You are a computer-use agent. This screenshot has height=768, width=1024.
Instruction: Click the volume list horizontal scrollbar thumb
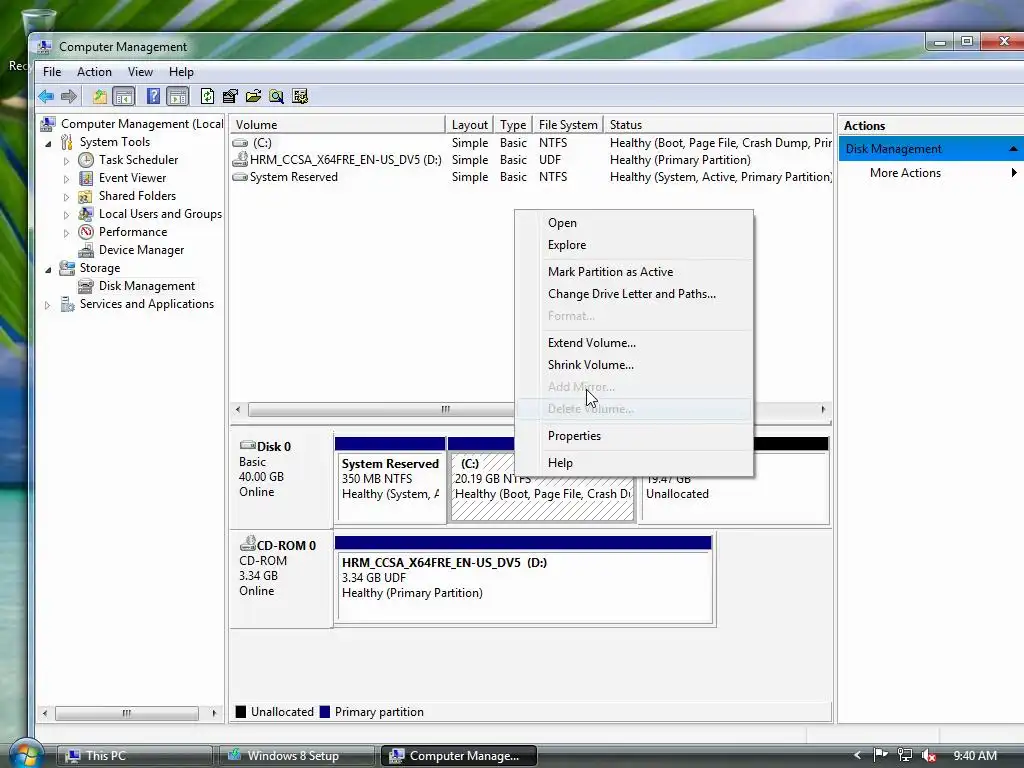point(381,409)
